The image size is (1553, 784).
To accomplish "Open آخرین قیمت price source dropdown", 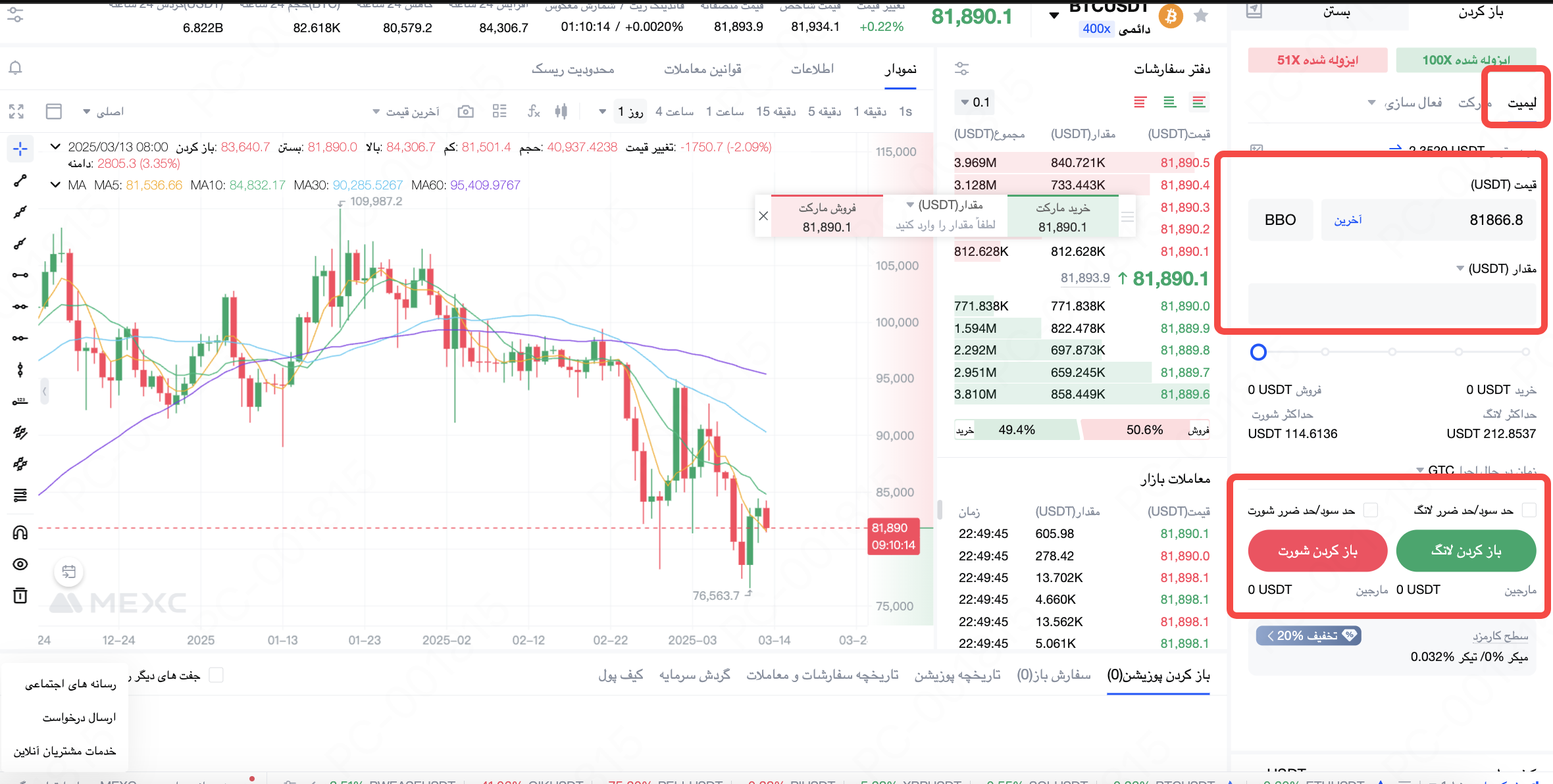I will [x=406, y=112].
